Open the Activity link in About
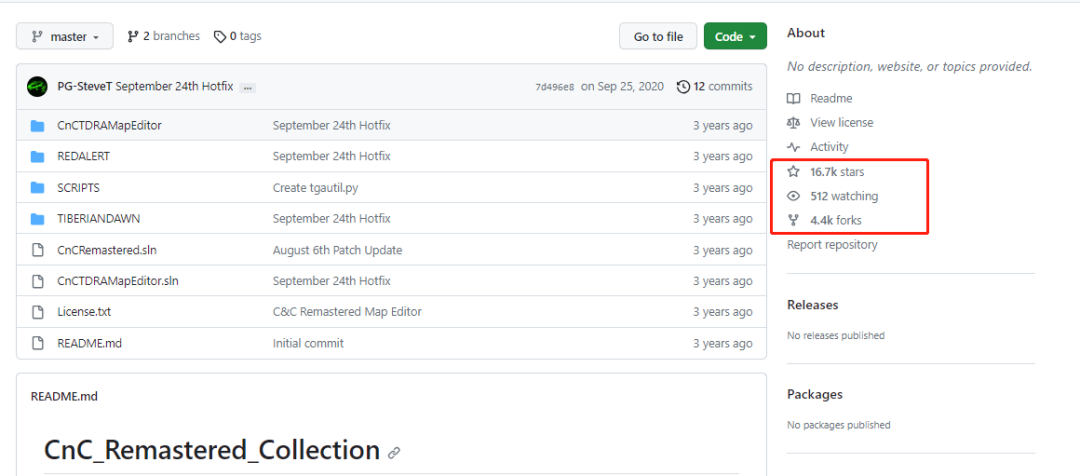 pos(829,147)
